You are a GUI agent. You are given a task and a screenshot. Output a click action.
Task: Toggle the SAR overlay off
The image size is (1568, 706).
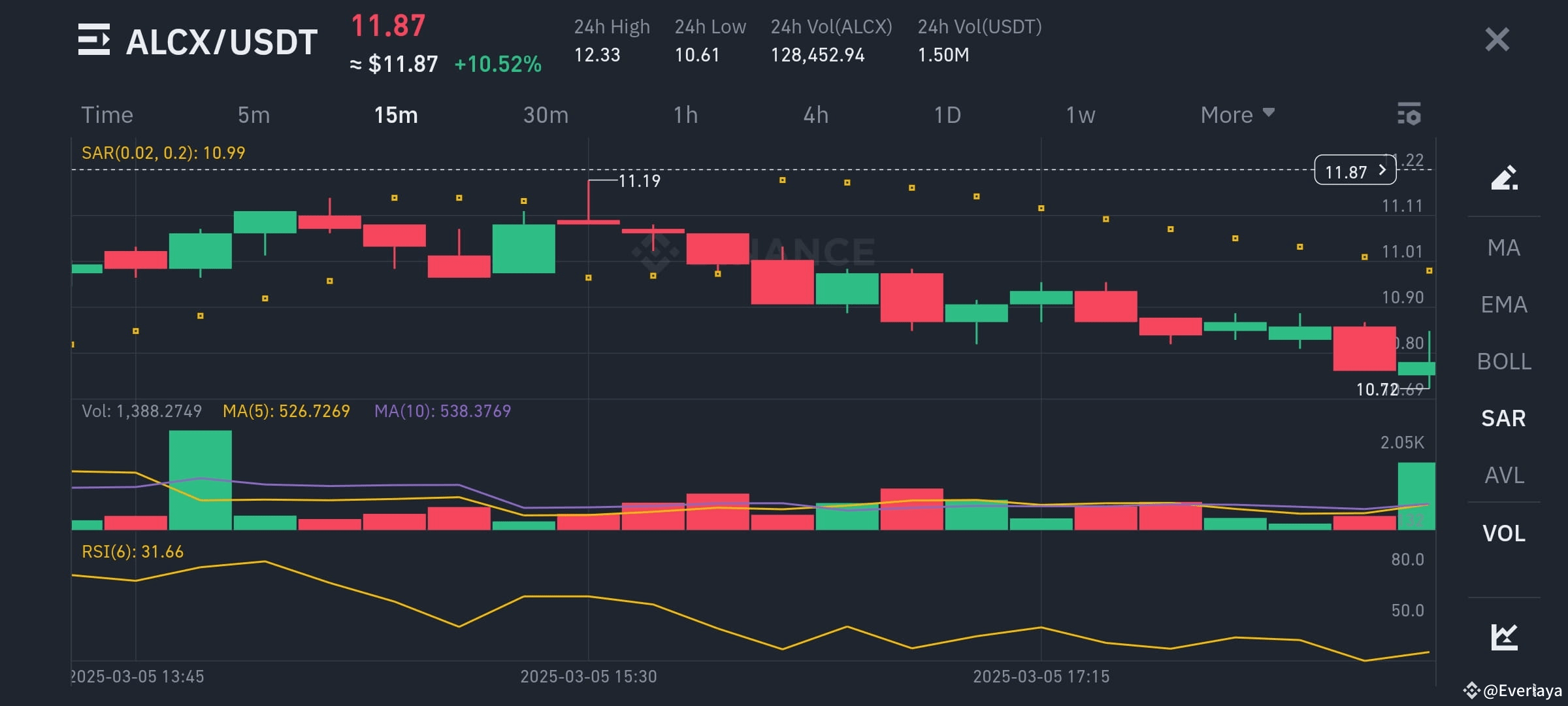point(1505,418)
